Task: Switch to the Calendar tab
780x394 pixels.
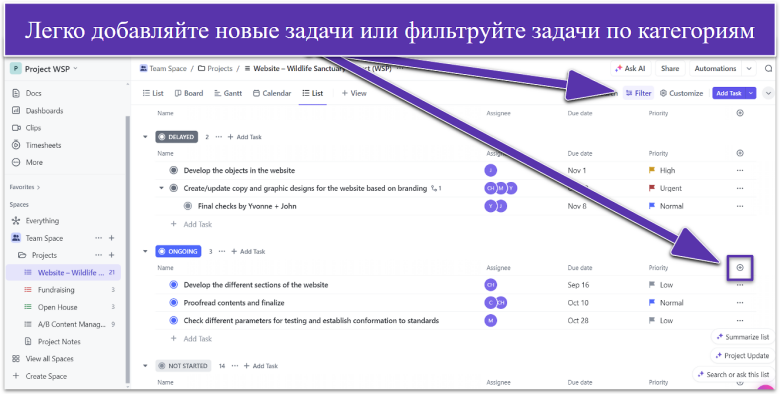Action: 272,93
